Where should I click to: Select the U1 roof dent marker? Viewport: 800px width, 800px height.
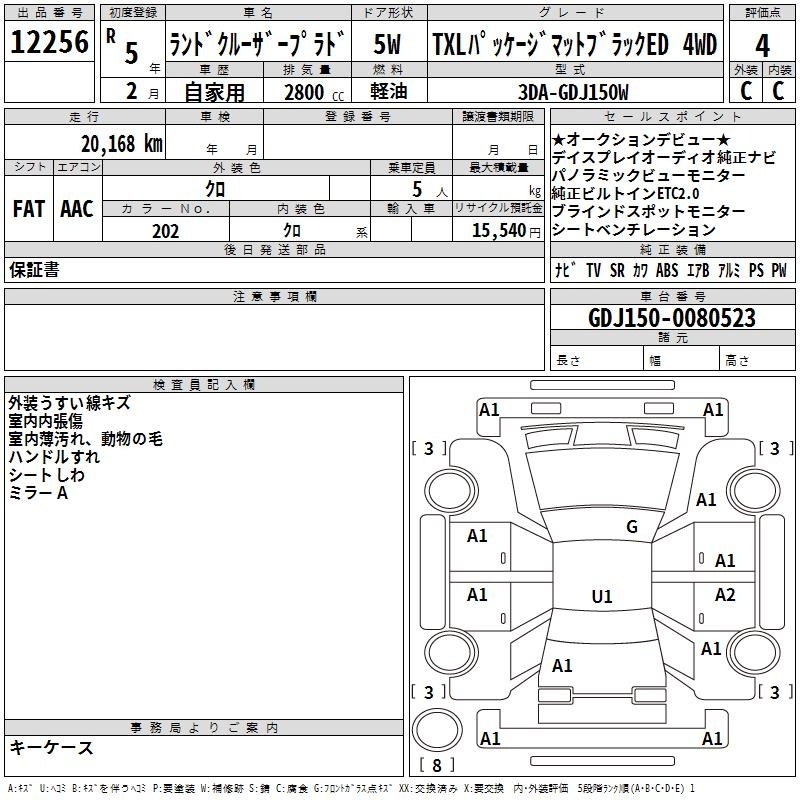coord(601,597)
